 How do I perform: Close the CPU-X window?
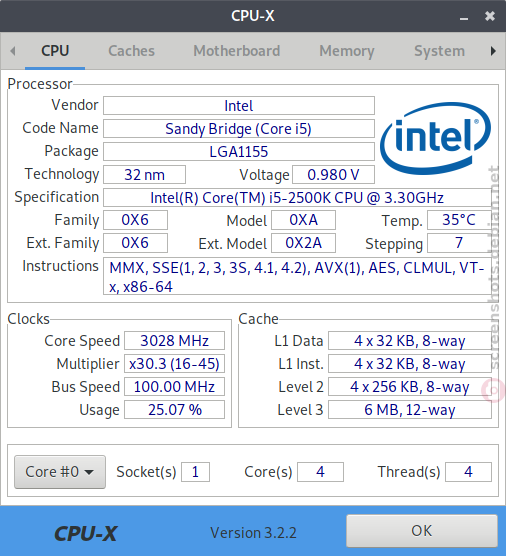tap(490, 16)
